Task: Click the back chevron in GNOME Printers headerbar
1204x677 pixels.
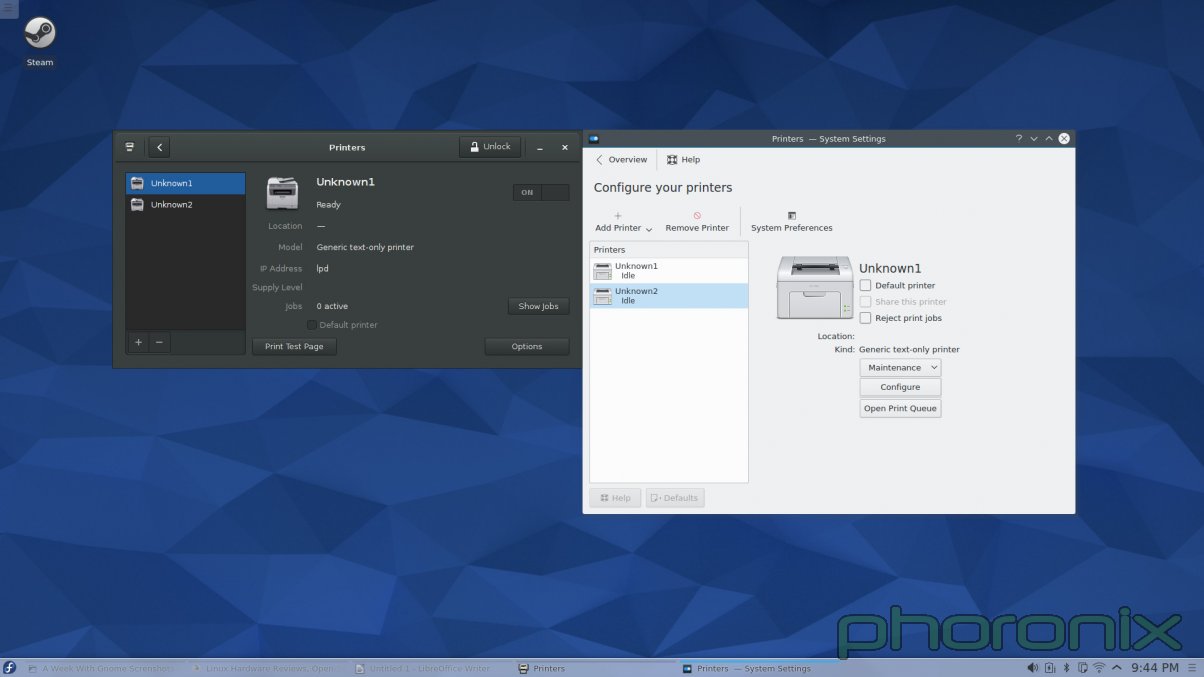Action: pyautogui.click(x=159, y=147)
